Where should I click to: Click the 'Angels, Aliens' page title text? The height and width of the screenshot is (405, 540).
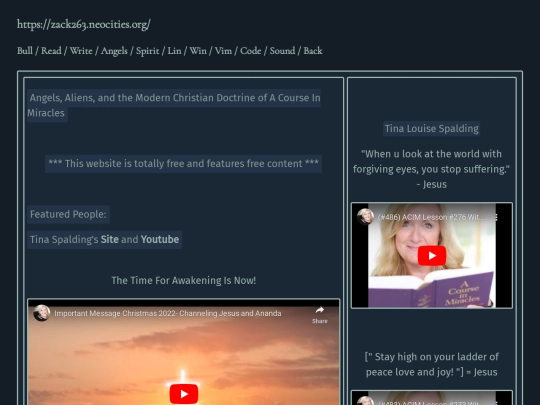point(174,105)
